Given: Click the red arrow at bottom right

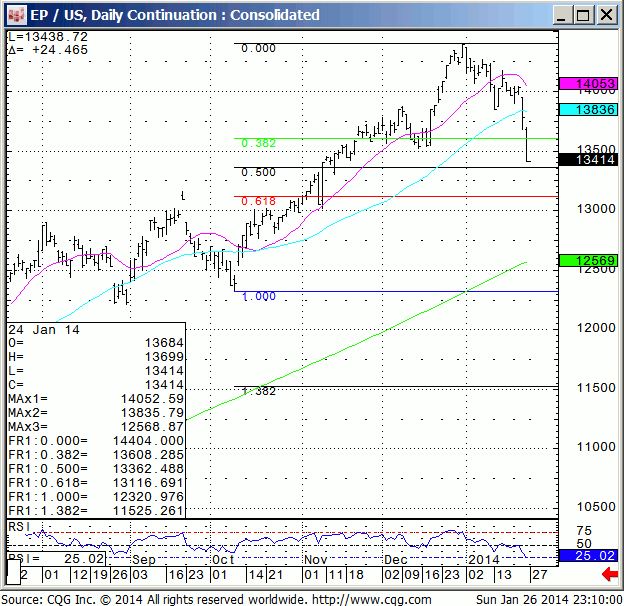Looking at the screenshot, I should pyautogui.click(x=609, y=575).
